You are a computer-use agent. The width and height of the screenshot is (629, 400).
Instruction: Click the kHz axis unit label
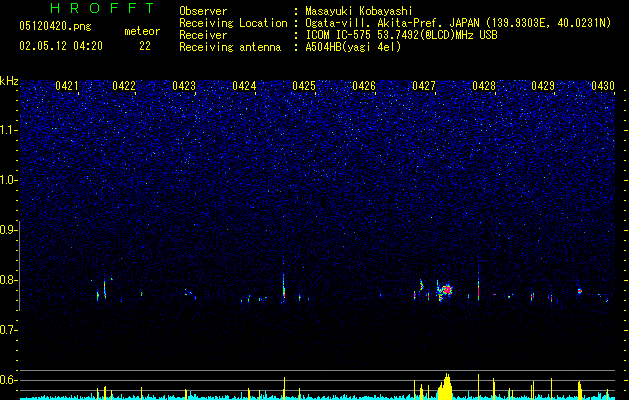pos(9,81)
